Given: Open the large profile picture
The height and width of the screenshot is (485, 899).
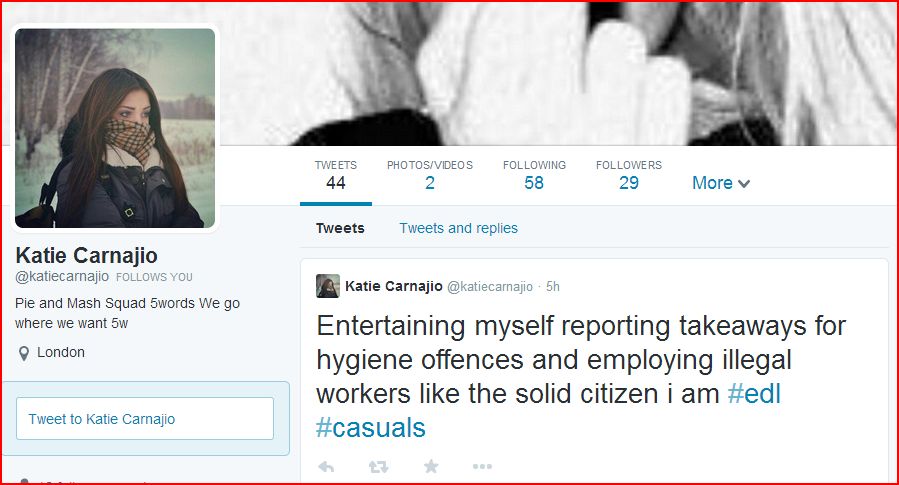Looking at the screenshot, I should point(115,128).
